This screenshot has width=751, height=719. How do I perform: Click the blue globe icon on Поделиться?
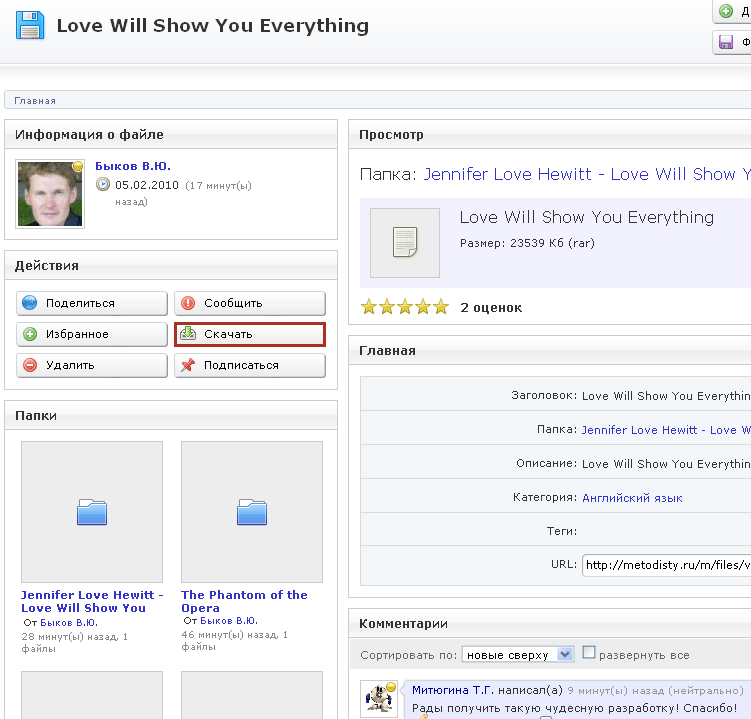30,303
